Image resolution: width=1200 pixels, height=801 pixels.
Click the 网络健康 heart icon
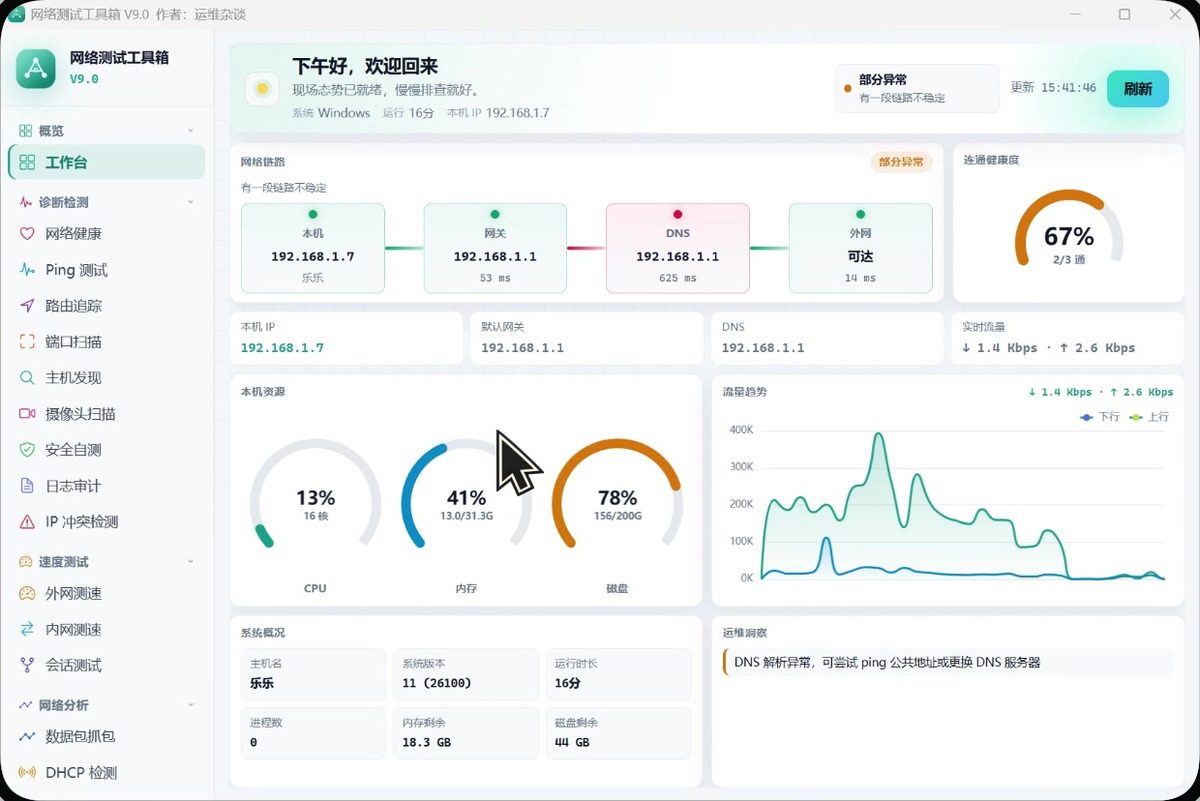coord(27,234)
